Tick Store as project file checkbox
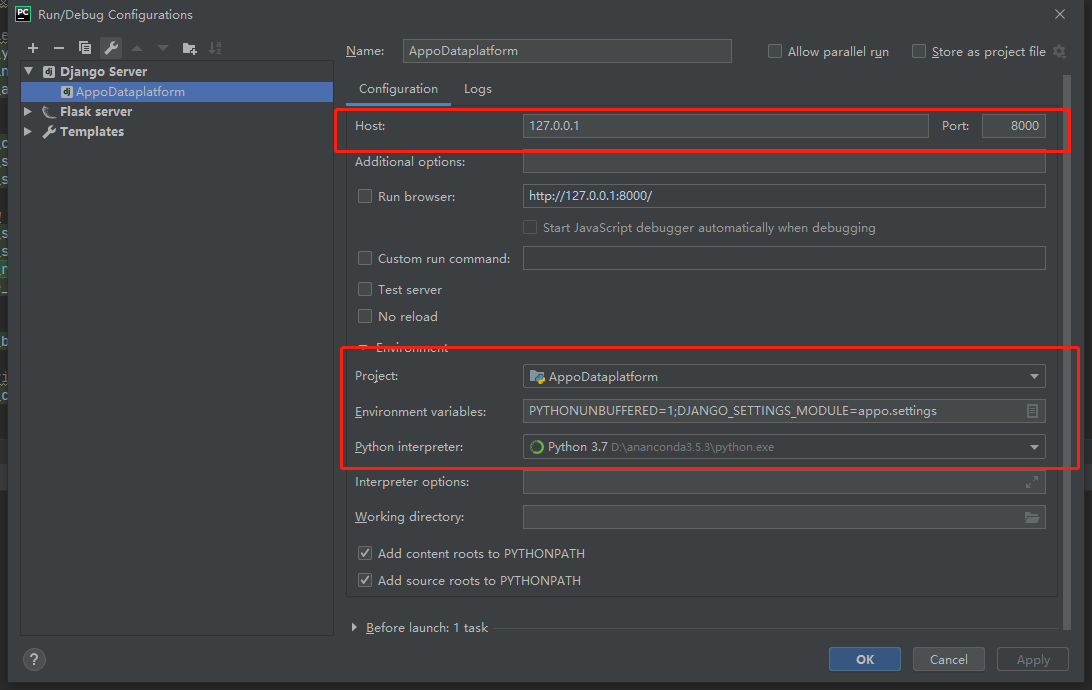1092x690 pixels. click(919, 52)
